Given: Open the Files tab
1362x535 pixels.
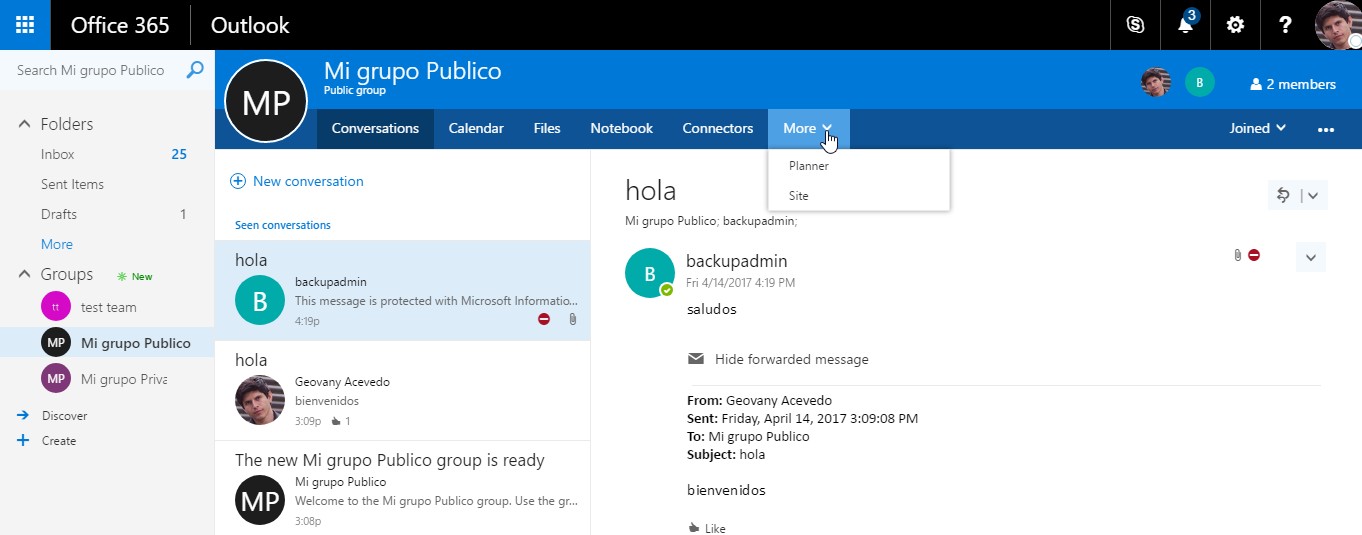Looking at the screenshot, I should (x=547, y=128).
